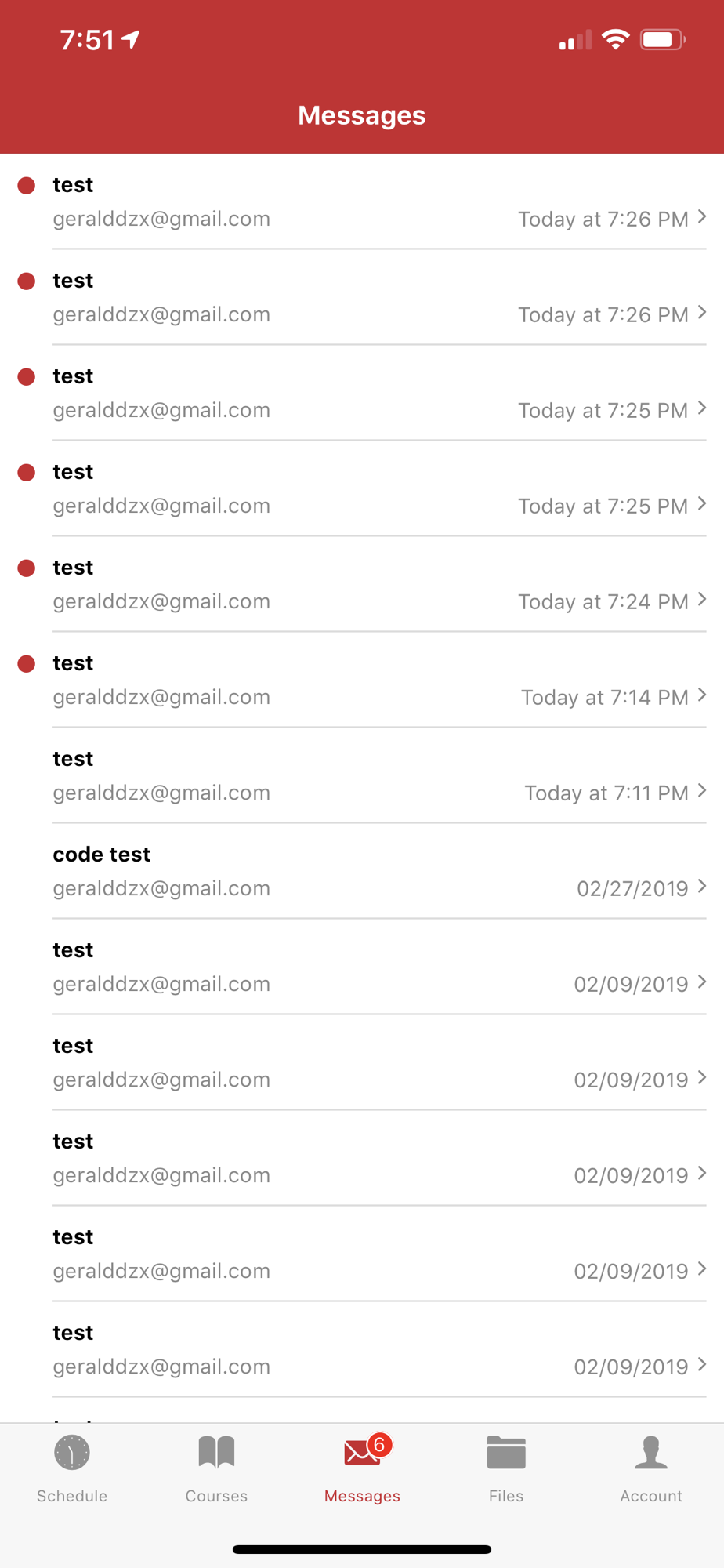The image size is (724, 1568).
Task: Tap the unread badge showing 6
Action: (x=379, y=1444)
